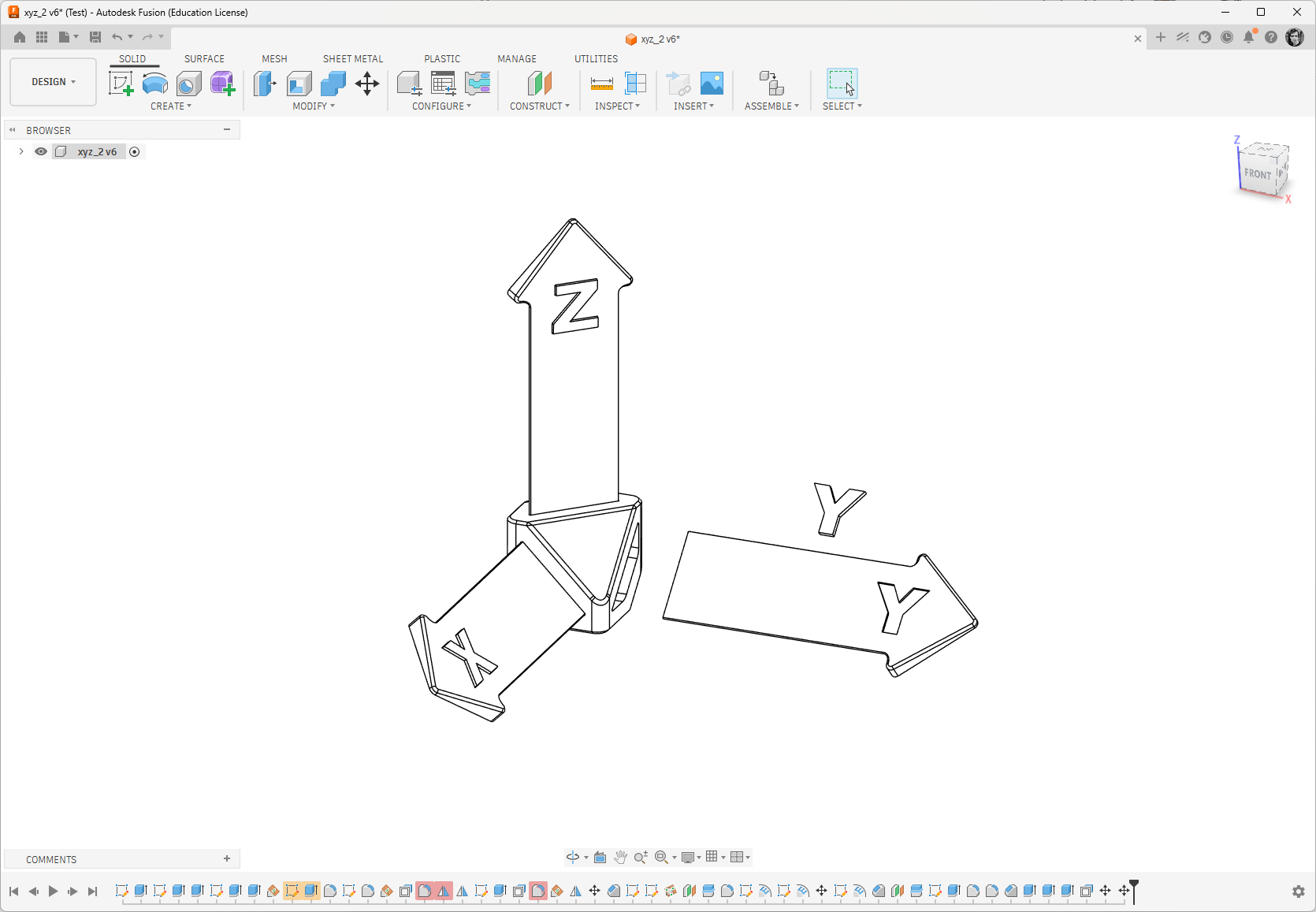Click the Construct plane icon
Image resolution: width=1316 pixels, height=912 pixels.
[540, 84]
